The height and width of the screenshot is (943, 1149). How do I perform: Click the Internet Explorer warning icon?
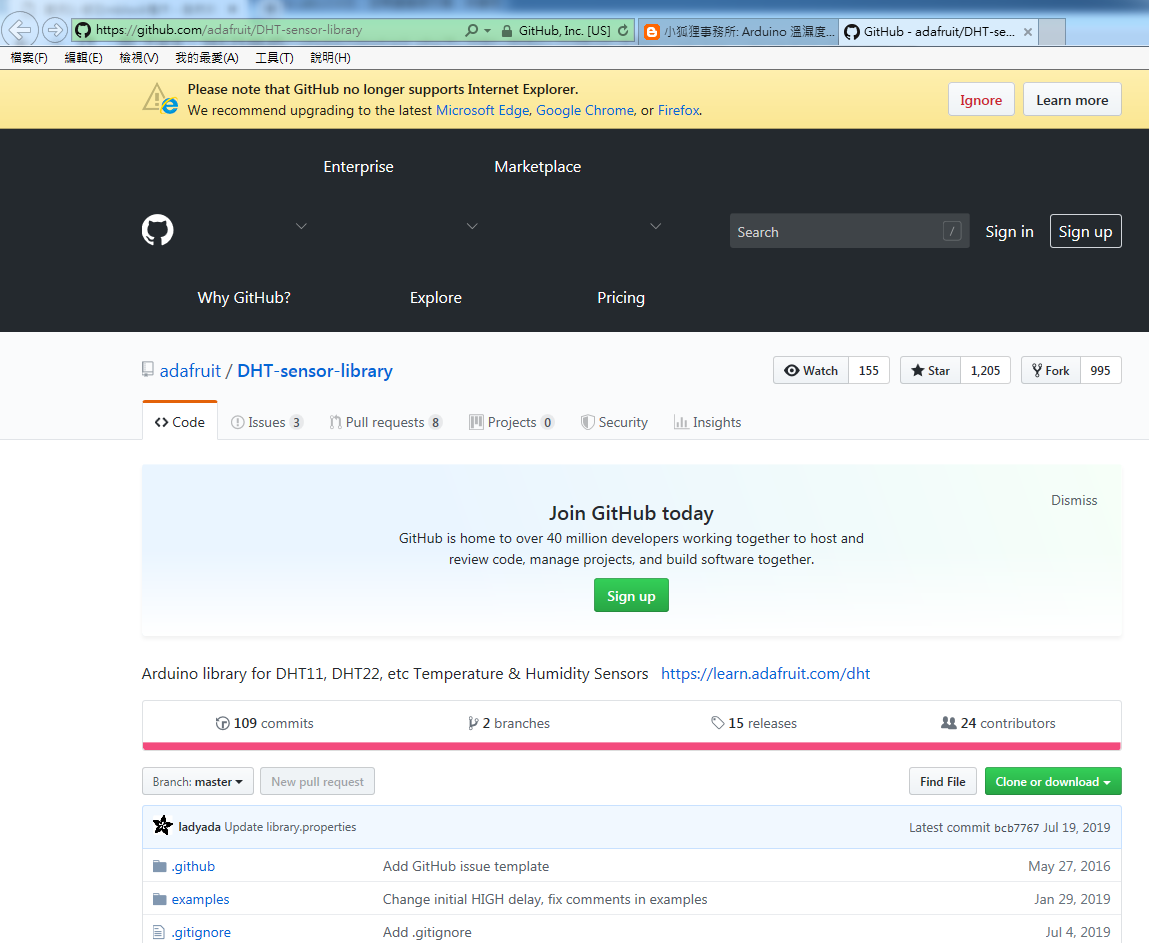click(x=160, y=99)
